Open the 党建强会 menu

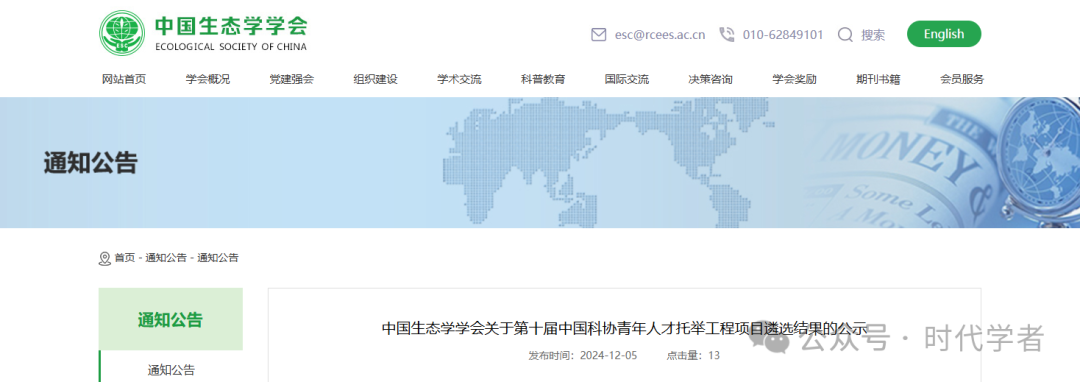pos(291,79)
